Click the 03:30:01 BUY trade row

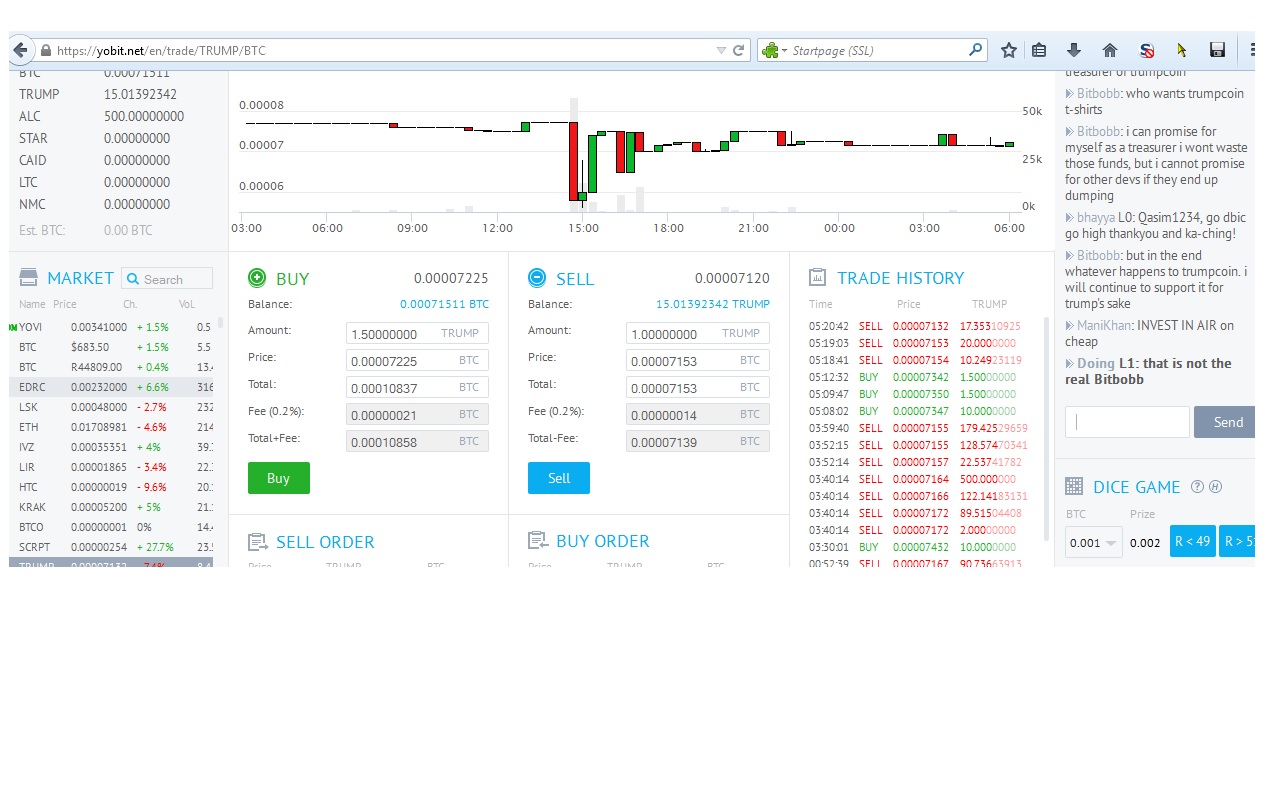coord(918,547)
